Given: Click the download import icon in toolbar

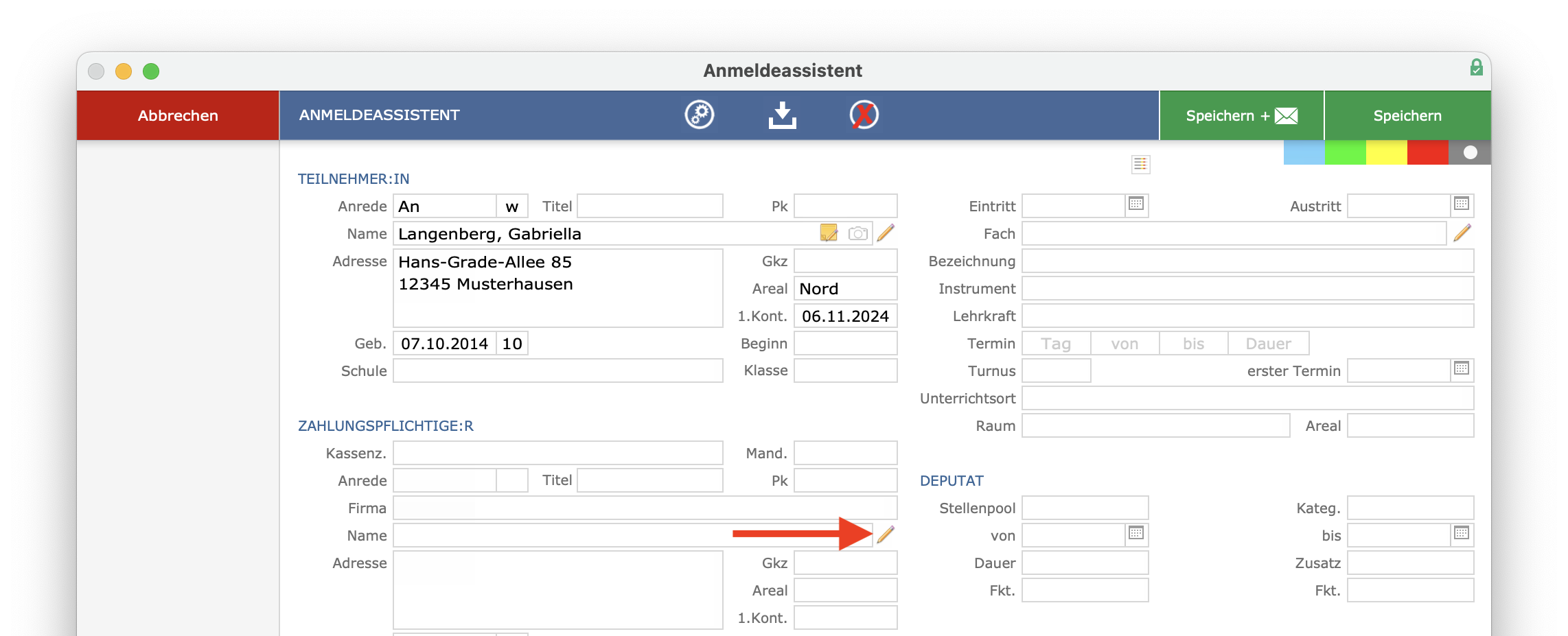Looking at the screenshot, I should pyautogui.click(x=782, y=115).
